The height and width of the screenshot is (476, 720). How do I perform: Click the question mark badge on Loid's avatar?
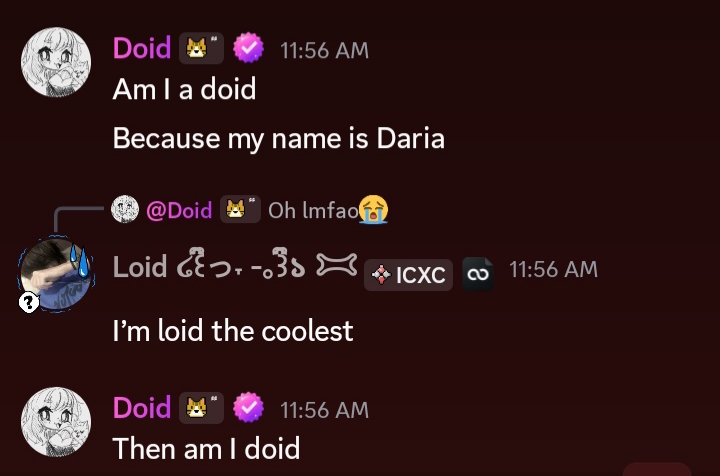tap(29, 303)
